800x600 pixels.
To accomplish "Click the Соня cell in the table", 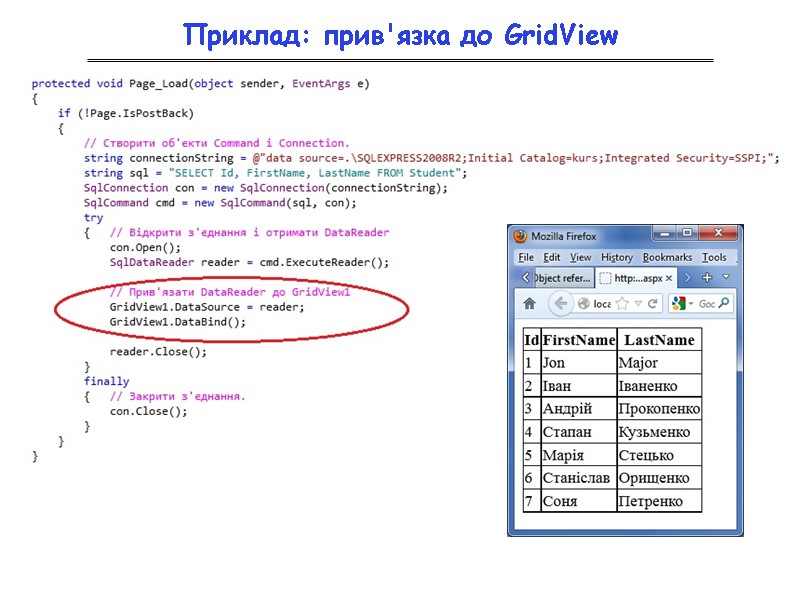I will click(579, 501).
